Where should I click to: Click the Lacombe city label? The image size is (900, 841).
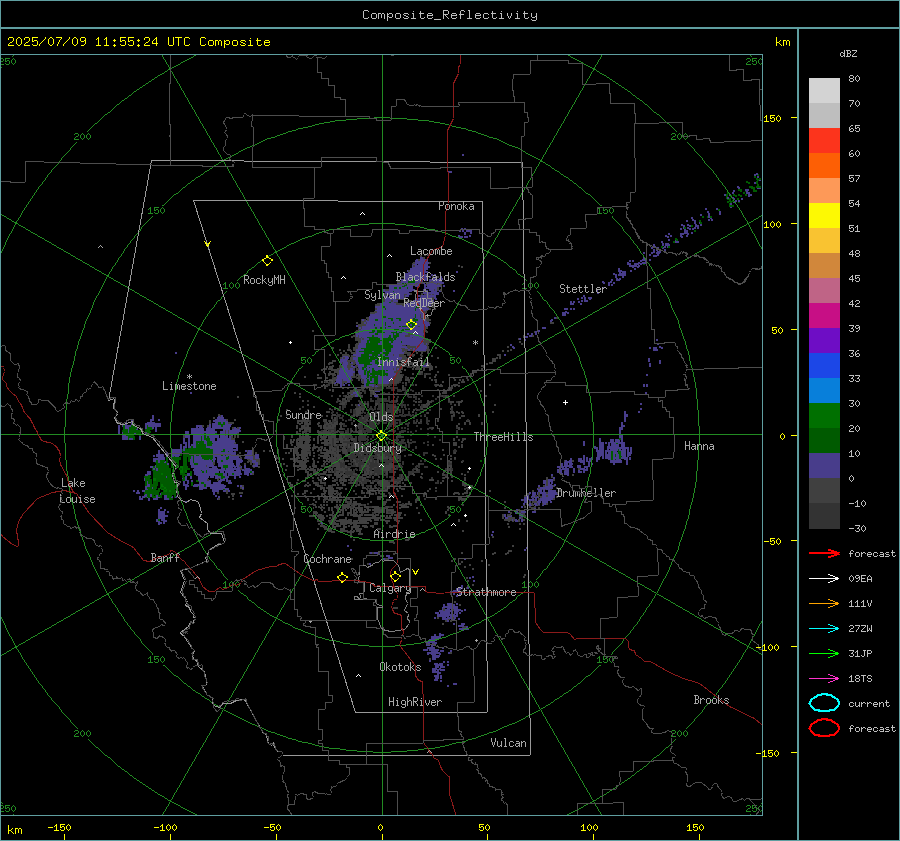click(431, 251)
